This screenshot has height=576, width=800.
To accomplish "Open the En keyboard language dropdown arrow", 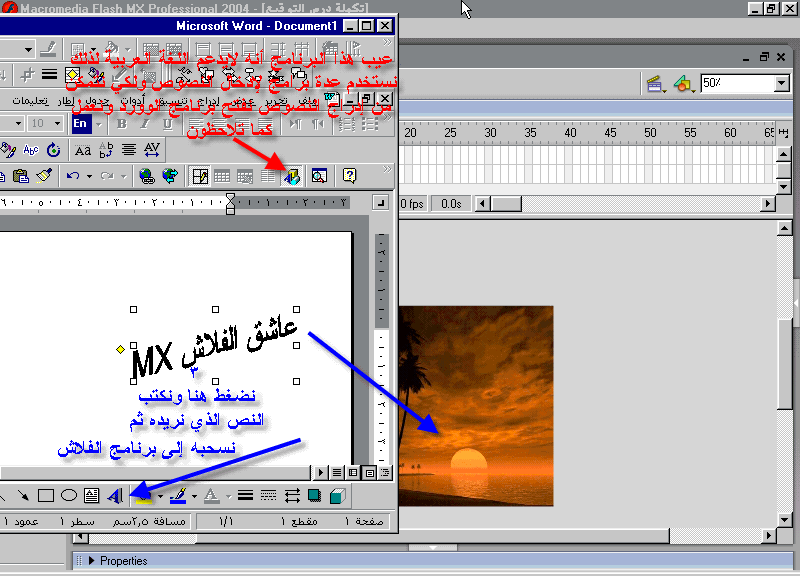I will (99, 124).
